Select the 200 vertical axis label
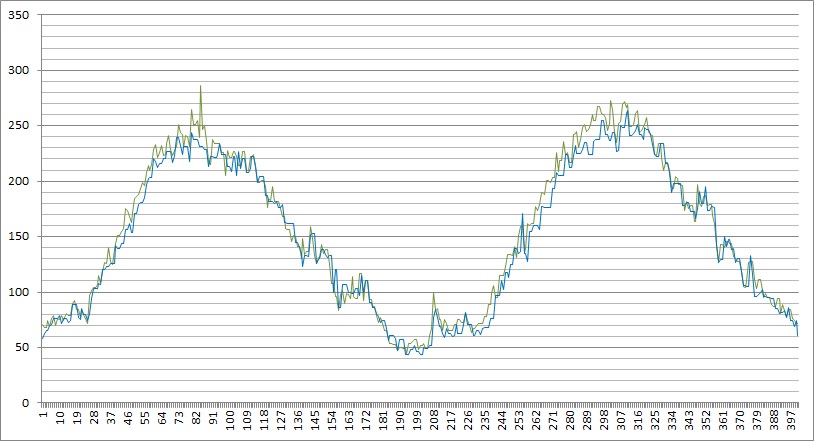Screen dimensions: 814x441 (x=18, y=181)
